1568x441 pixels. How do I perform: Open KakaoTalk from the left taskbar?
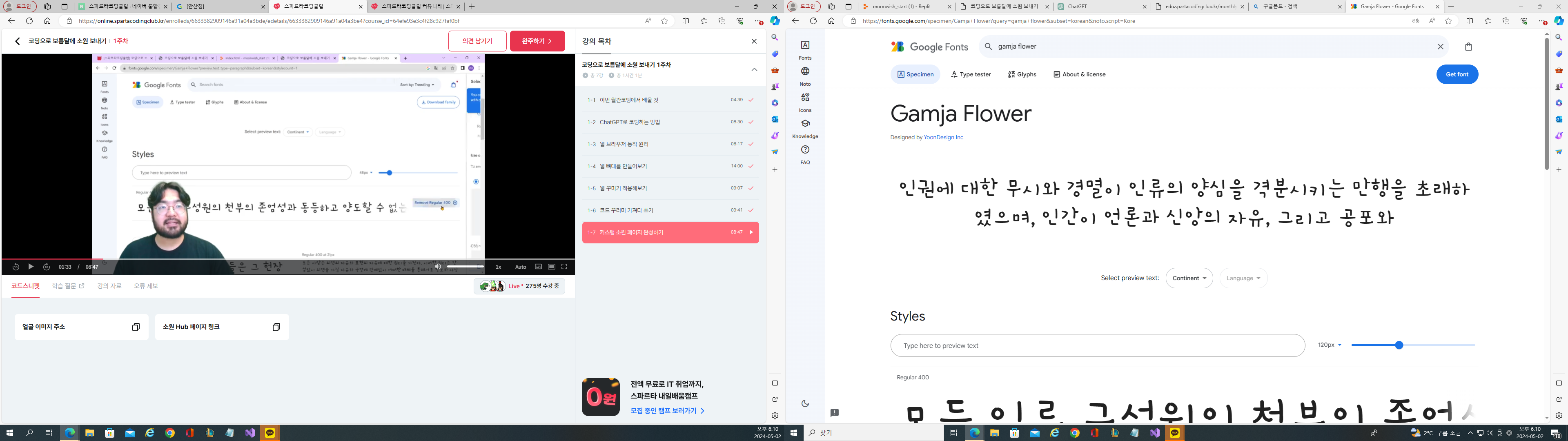click(x=269, y=433)
